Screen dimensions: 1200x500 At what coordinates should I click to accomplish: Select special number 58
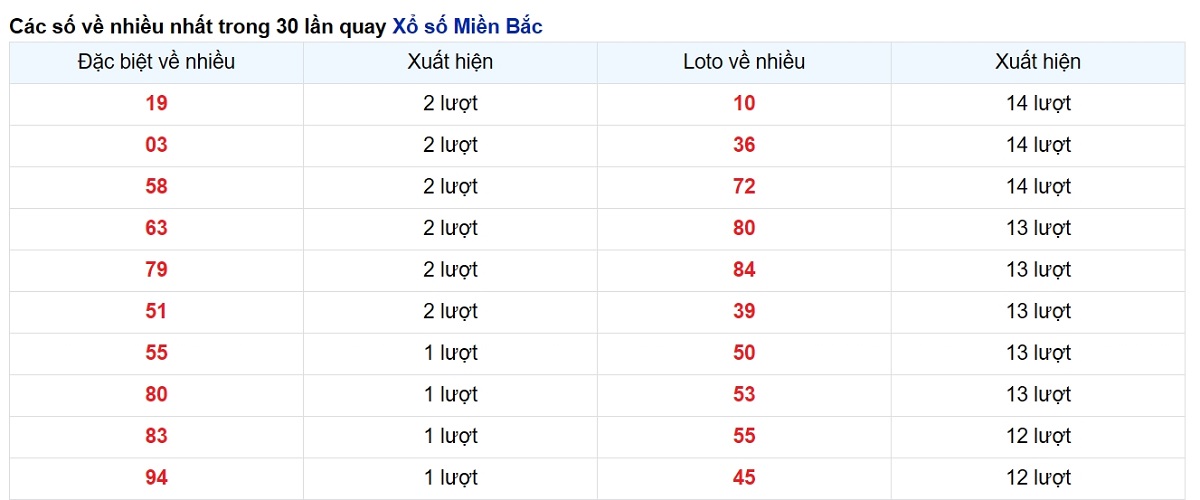pyautogui.click(x=156, y=187)
